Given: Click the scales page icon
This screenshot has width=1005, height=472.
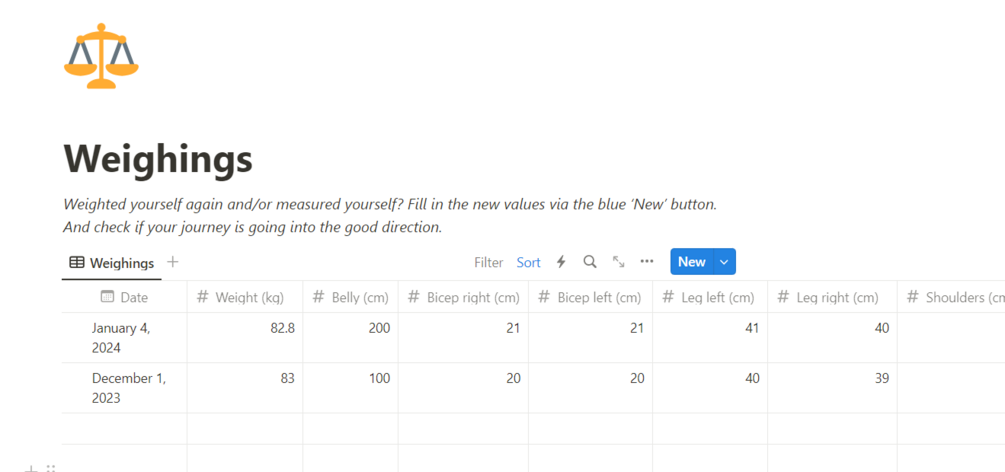Looking at the screenshot, I should click(x=101, y=59).
